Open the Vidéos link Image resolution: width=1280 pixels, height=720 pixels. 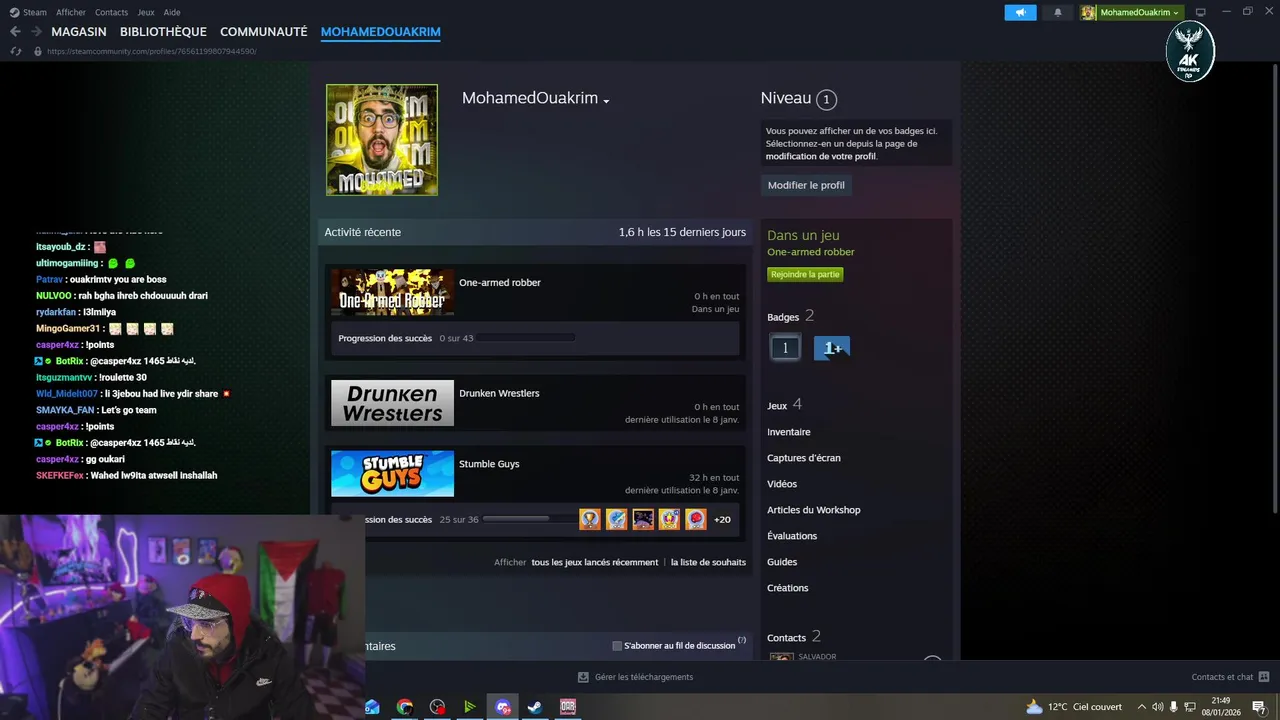coord(782,484)
